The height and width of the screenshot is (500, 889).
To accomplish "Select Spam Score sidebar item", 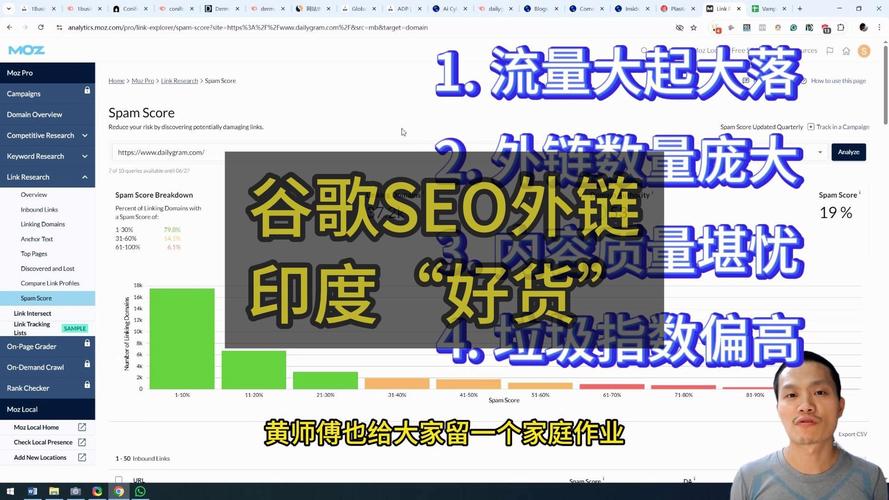I will tap(48, 298).
